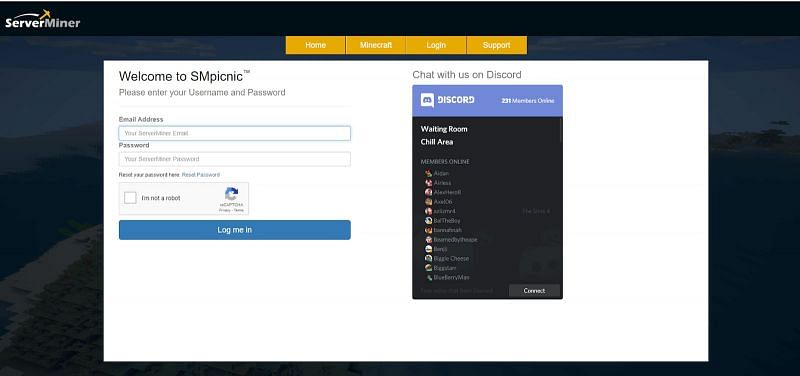This screenshot has width=800, height=376.
Task: Click the ServerMiner logo
Action: click(42, 20)
